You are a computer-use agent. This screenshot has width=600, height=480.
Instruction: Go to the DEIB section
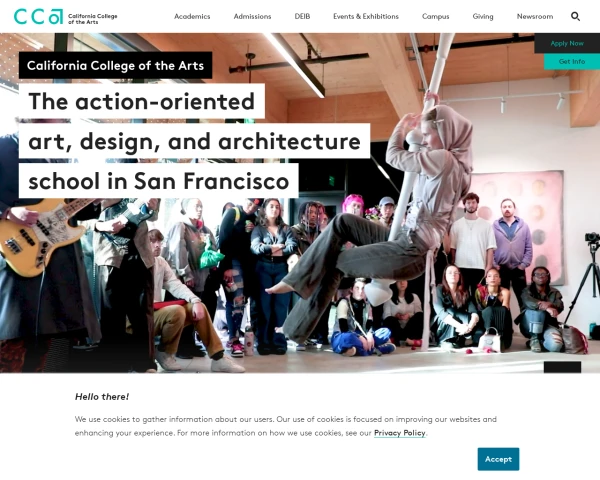(302, 16)
